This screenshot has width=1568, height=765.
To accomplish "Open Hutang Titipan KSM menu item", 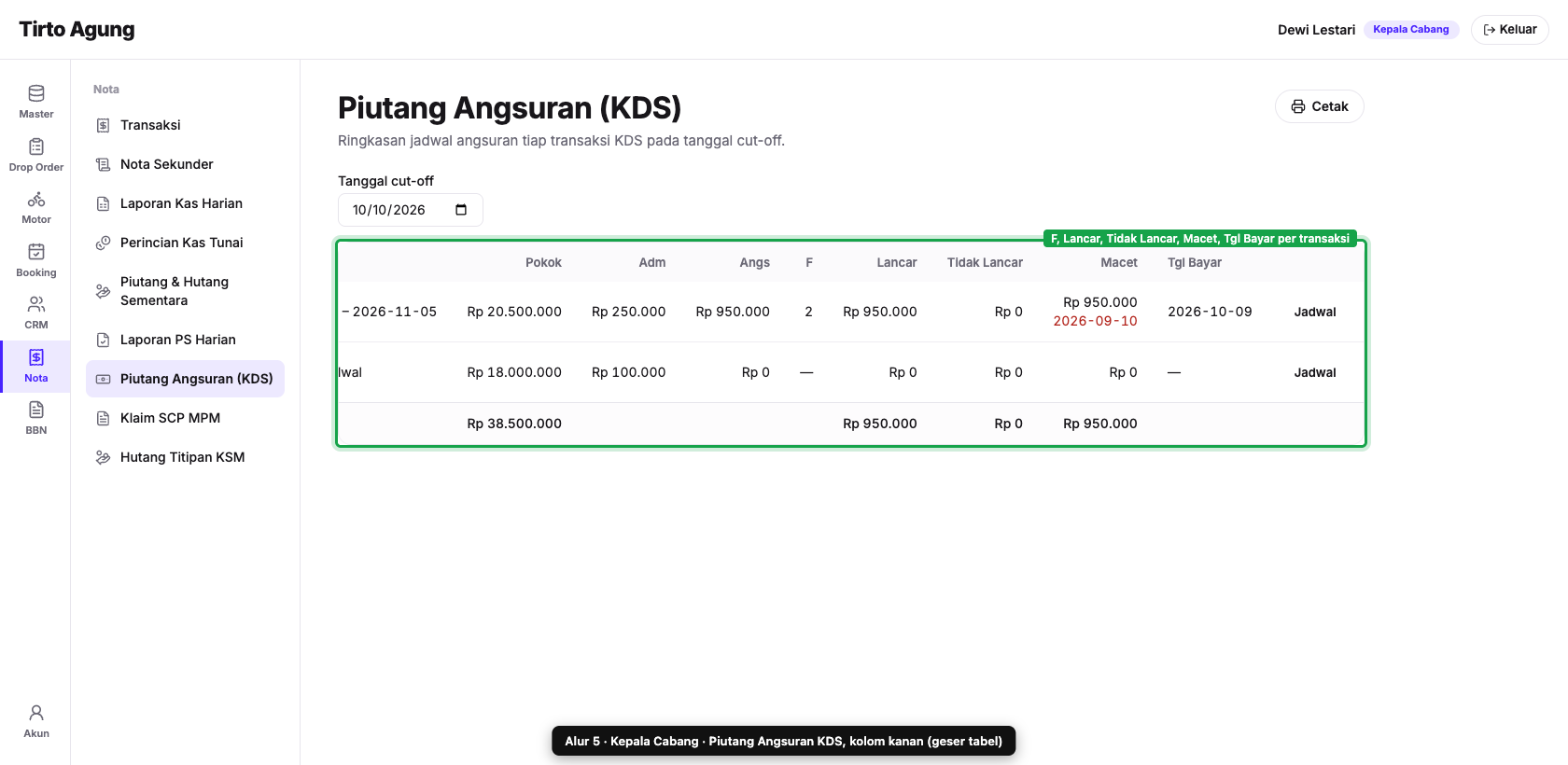I will (185, 457).
